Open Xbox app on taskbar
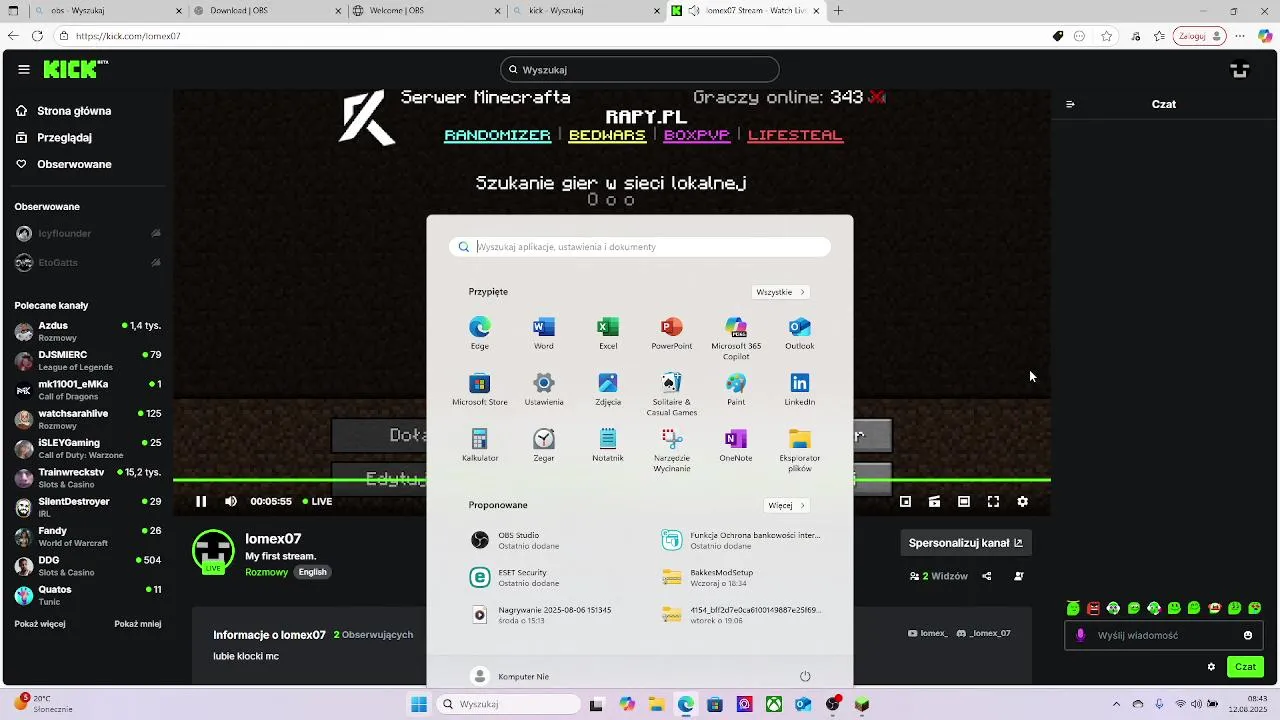 774,704
